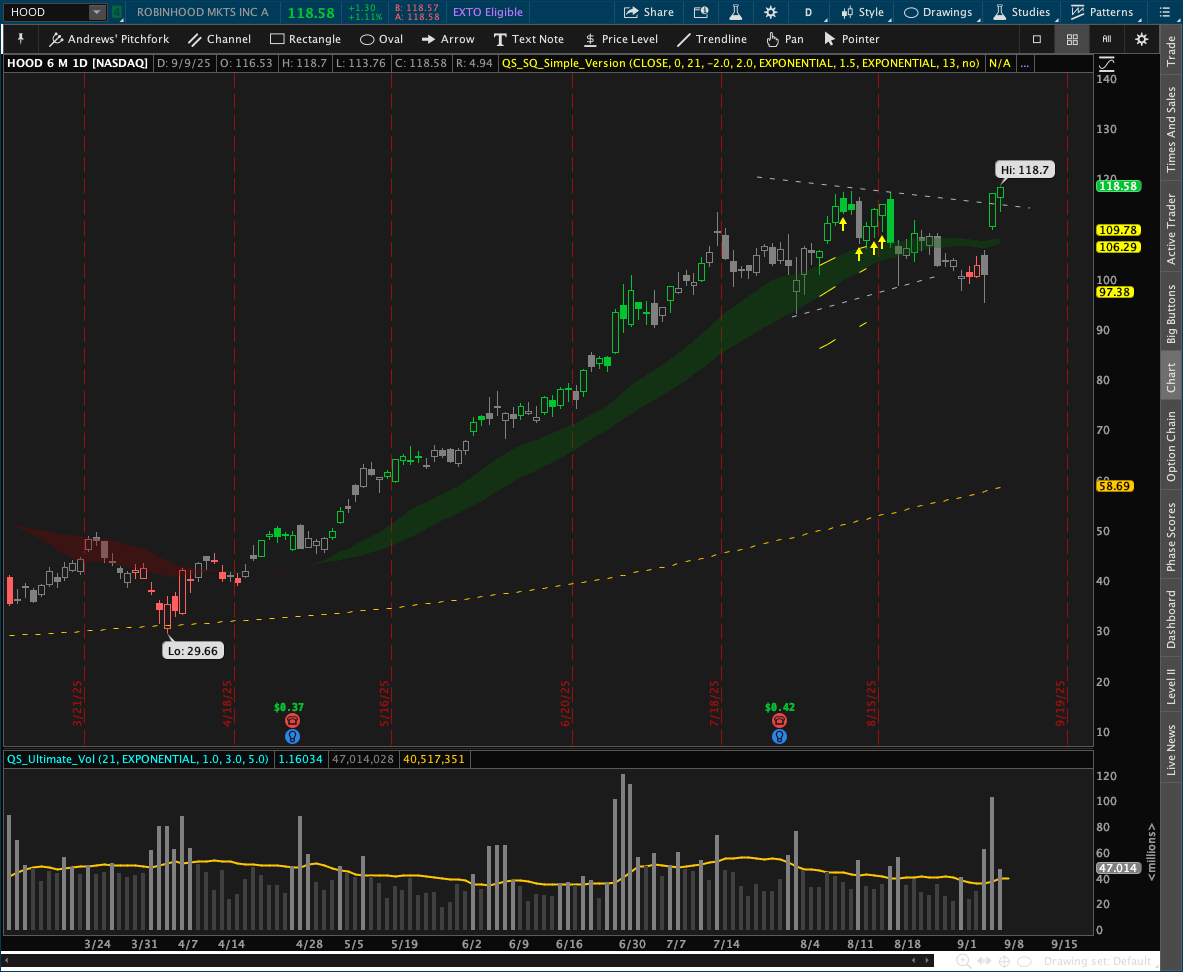The height and width of the screenshot is (972, 1183).
Task: Click the green symbol link icon
Action: coord(117,12)
